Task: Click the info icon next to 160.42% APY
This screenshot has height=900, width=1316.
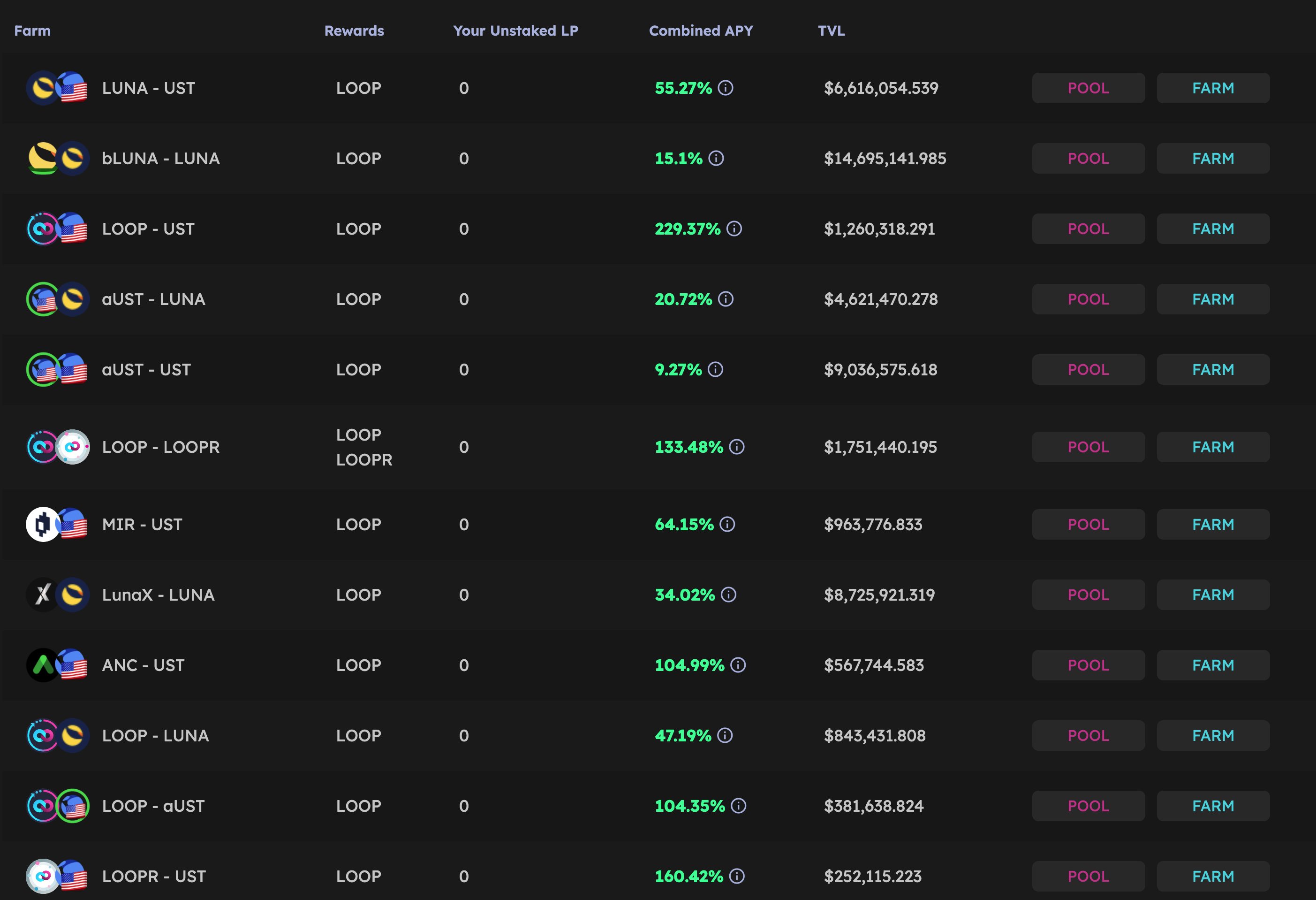Action: coord(737,876)
